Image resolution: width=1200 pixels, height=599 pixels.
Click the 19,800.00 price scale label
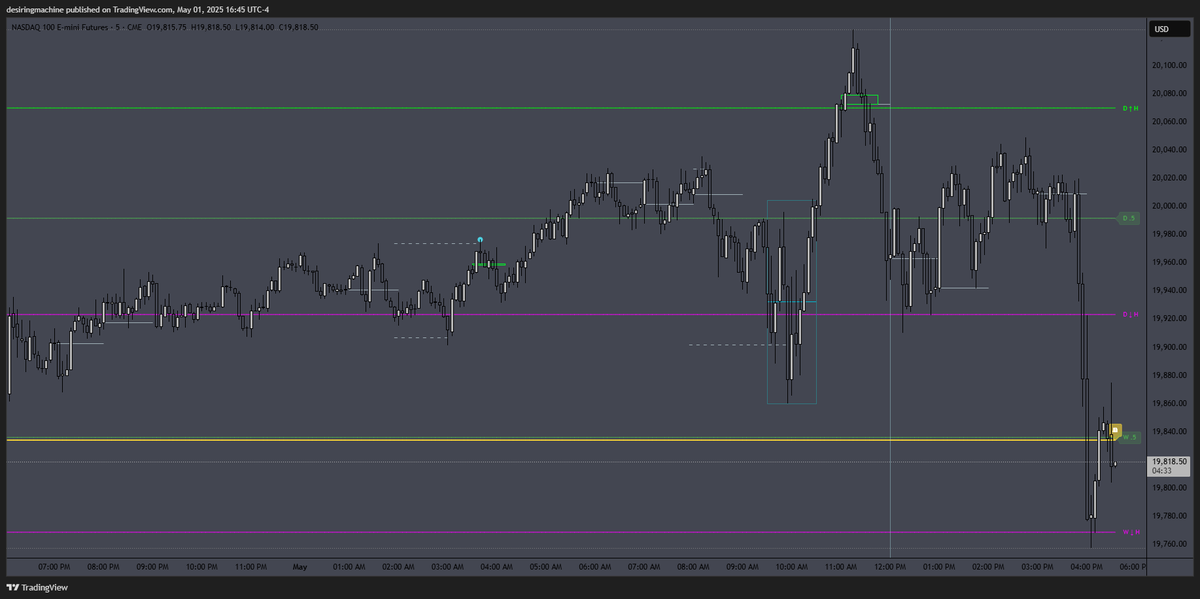(x=1169, y=487)
